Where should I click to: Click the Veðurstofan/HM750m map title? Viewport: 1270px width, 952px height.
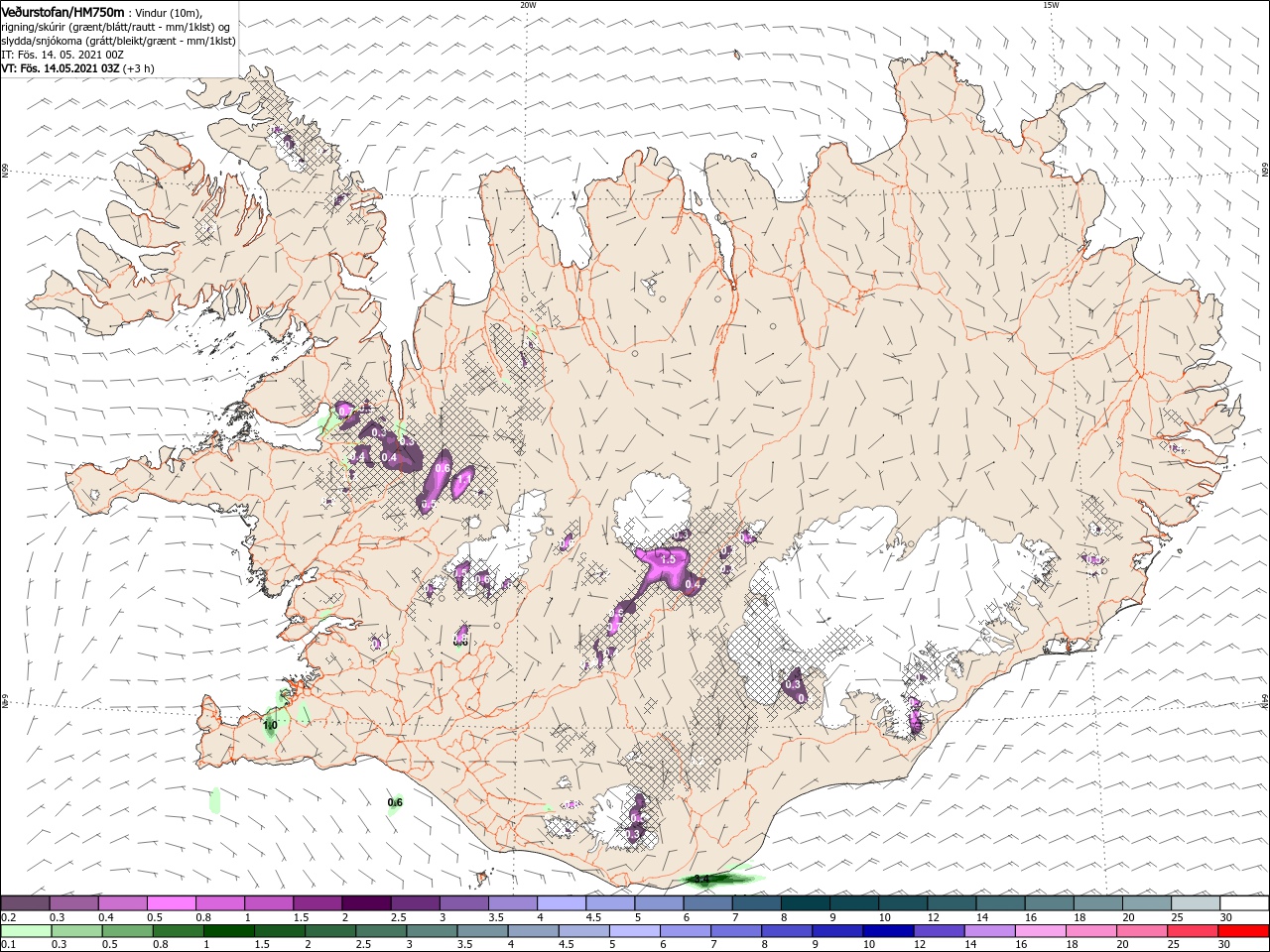click(x=63, y=11)
